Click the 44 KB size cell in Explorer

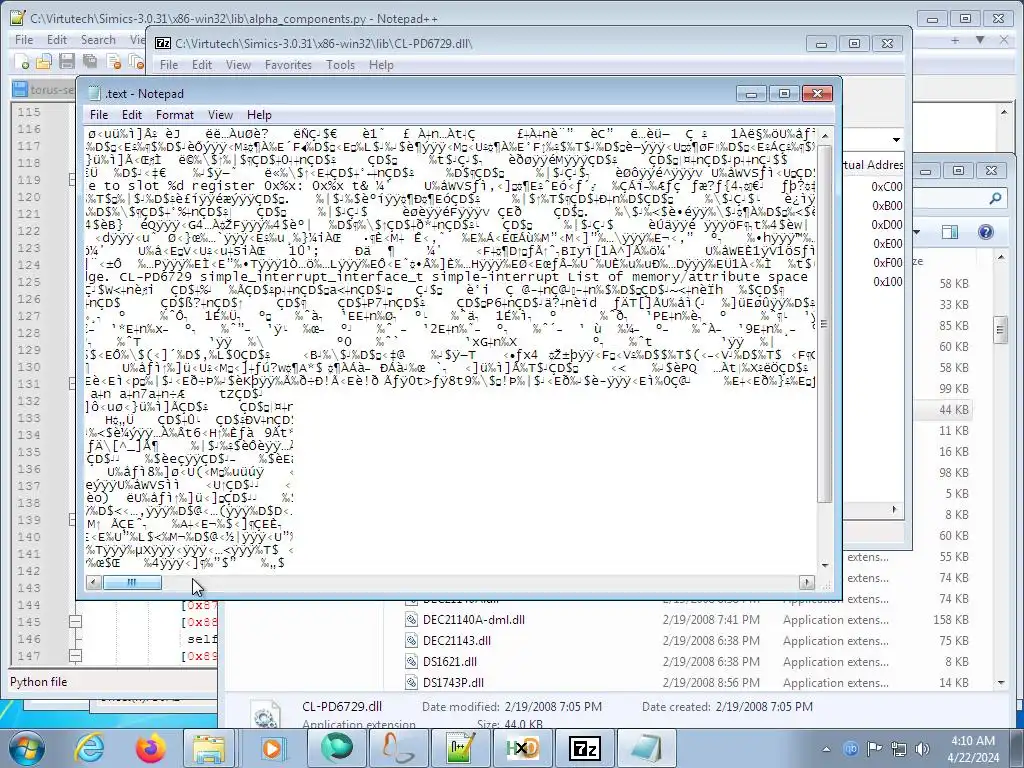click(x=953, y=409)
